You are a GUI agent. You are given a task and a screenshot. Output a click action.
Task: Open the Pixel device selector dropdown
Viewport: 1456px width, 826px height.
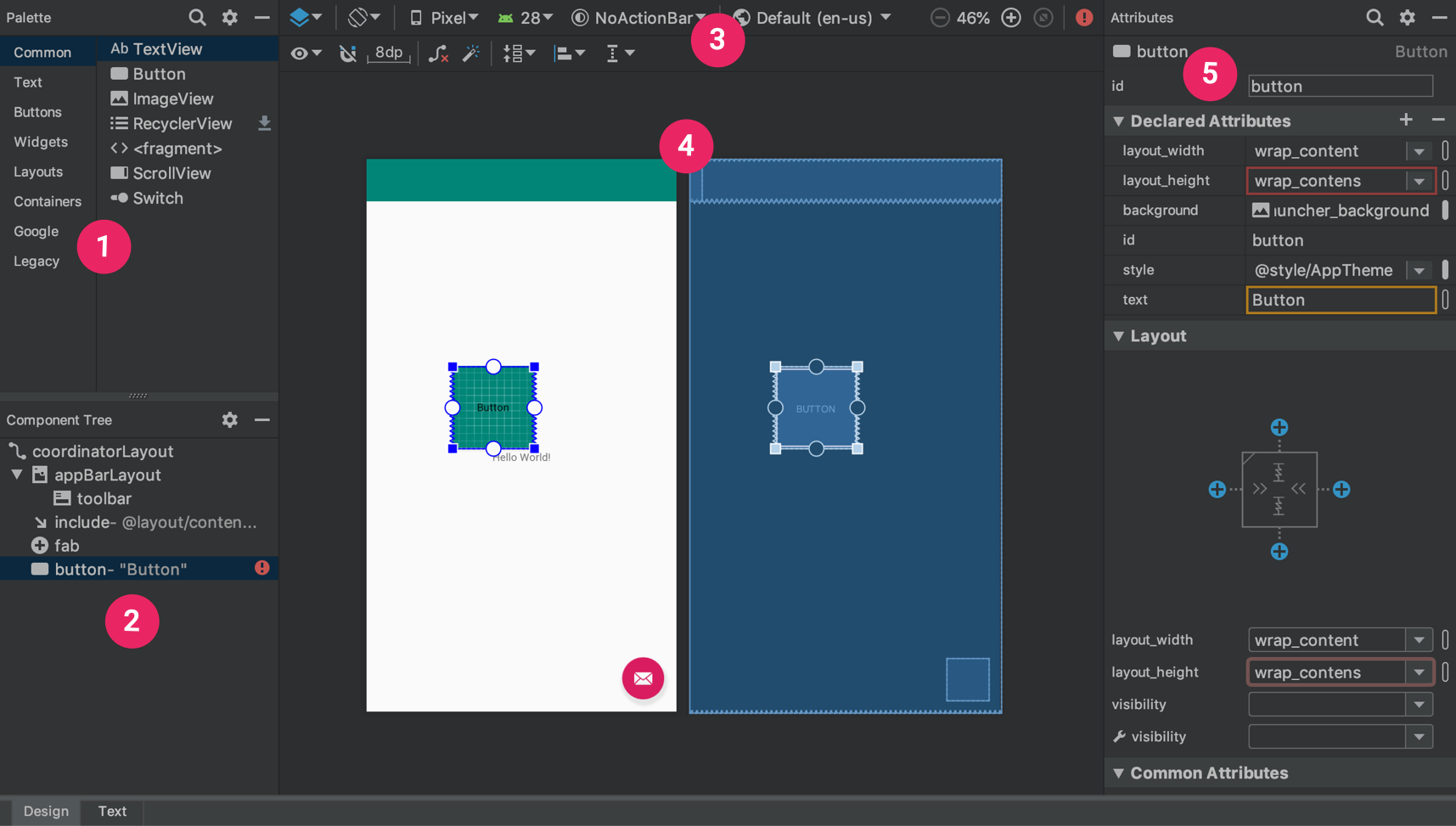(x=442, y=16)
